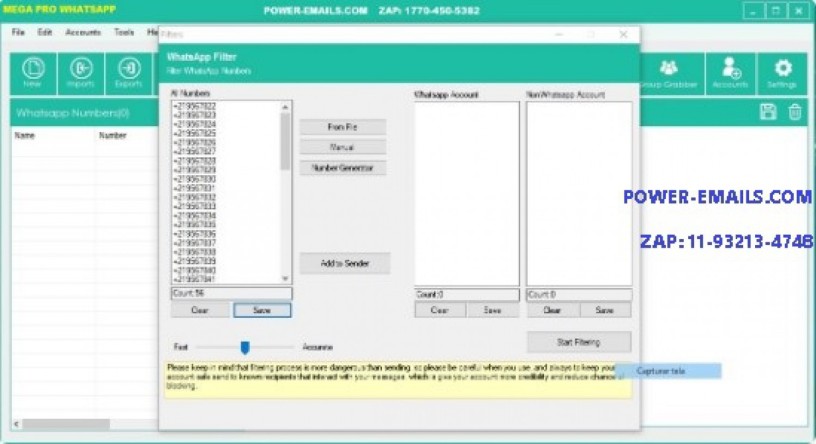Maximize the Mega Pro WhatsApp main window

click(776, 10)
